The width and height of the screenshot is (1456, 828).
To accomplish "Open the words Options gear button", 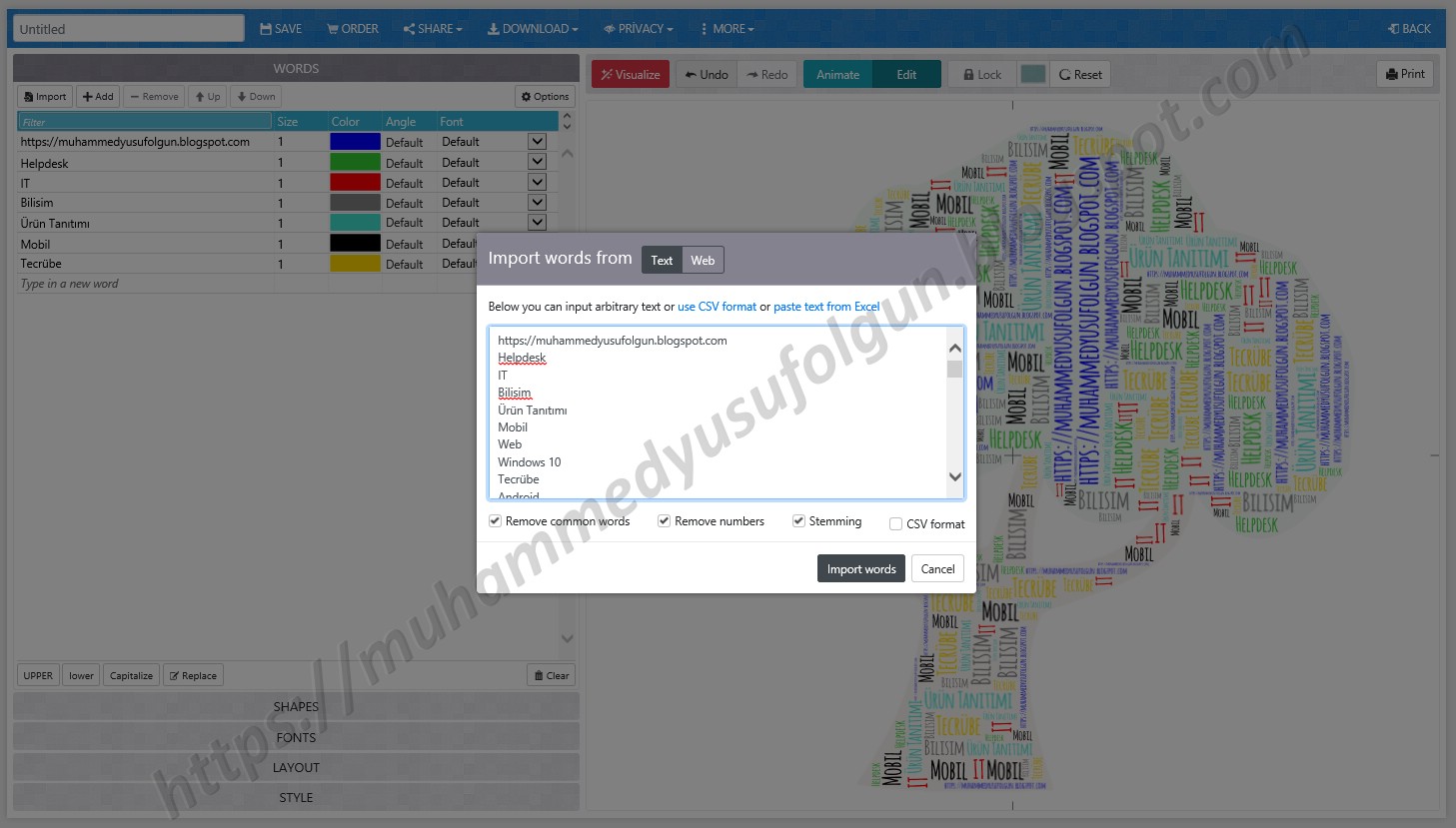I will [545, 97].
